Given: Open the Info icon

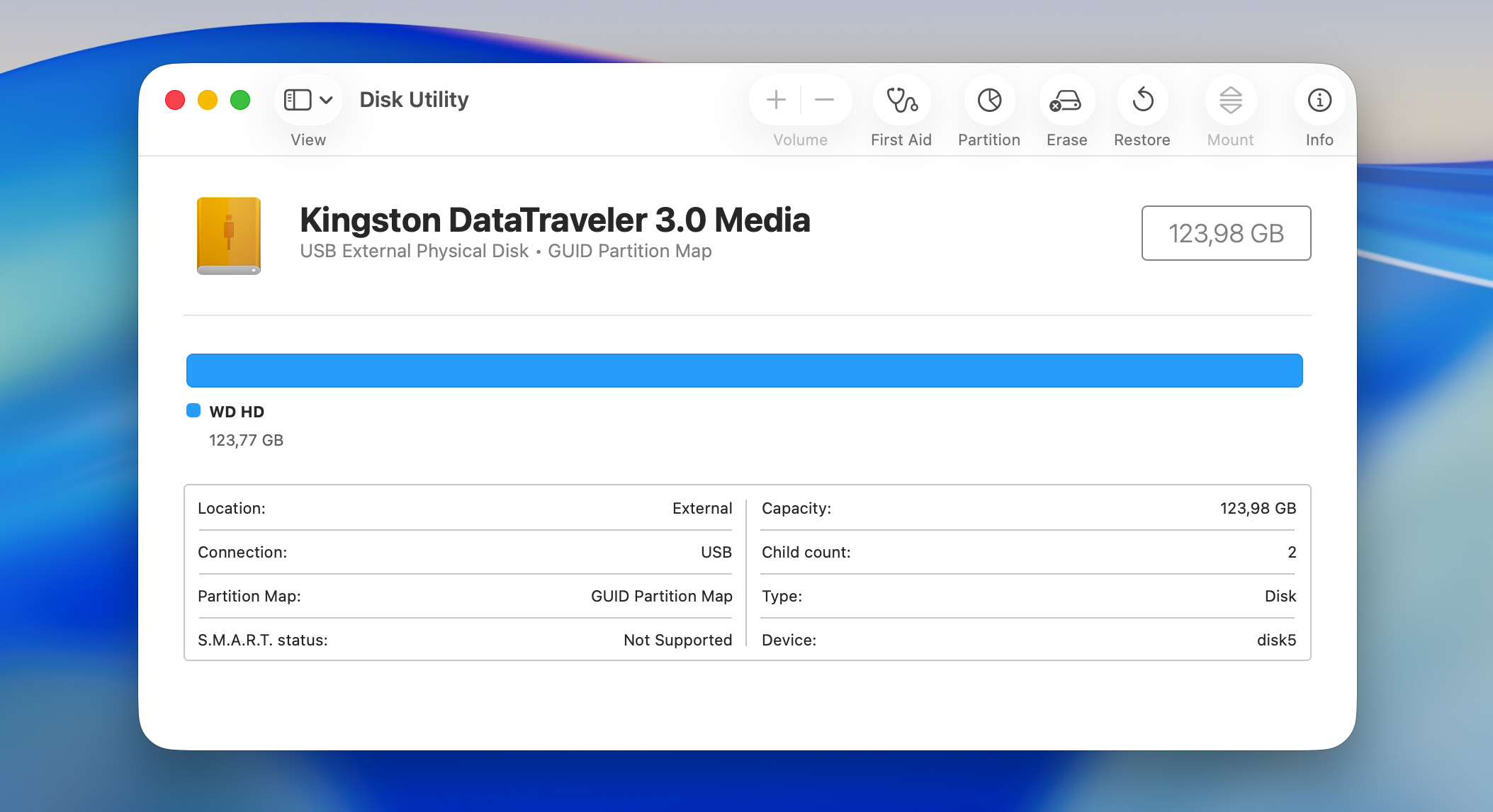Looking at the screenshot, I should pos(1319,100).
